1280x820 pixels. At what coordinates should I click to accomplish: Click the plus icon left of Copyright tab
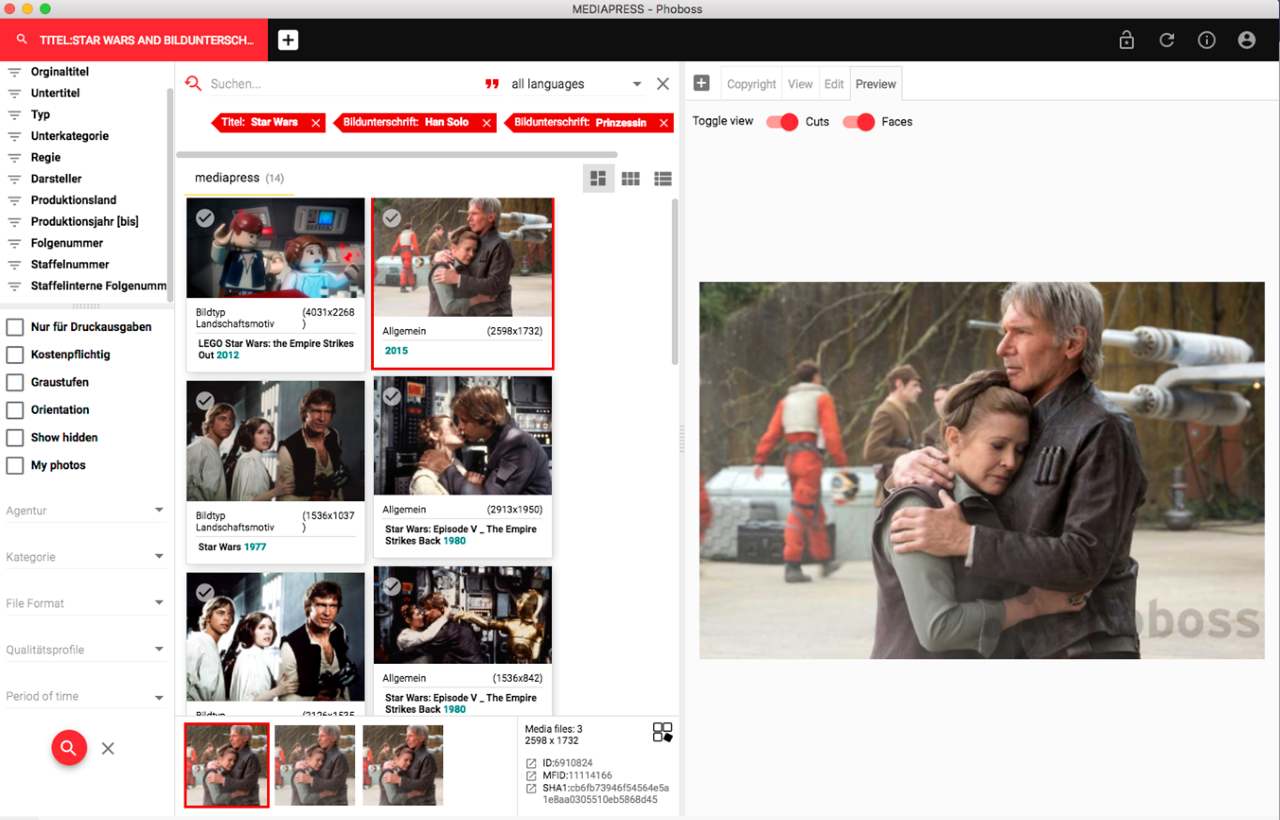click(x=702, y=83)
